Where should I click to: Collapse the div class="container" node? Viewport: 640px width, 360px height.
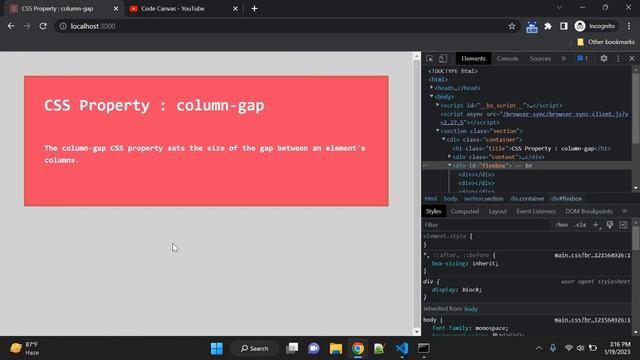[444, 140]
